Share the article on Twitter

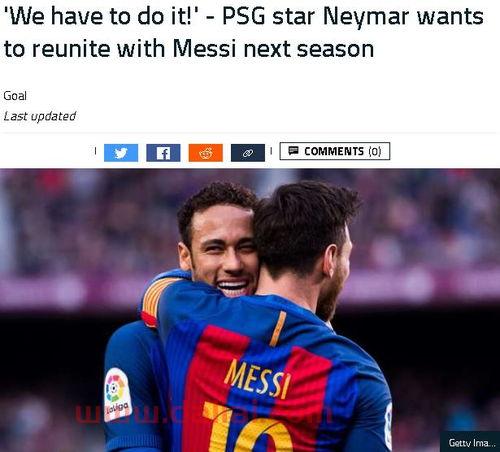click(x=121, y=153)
